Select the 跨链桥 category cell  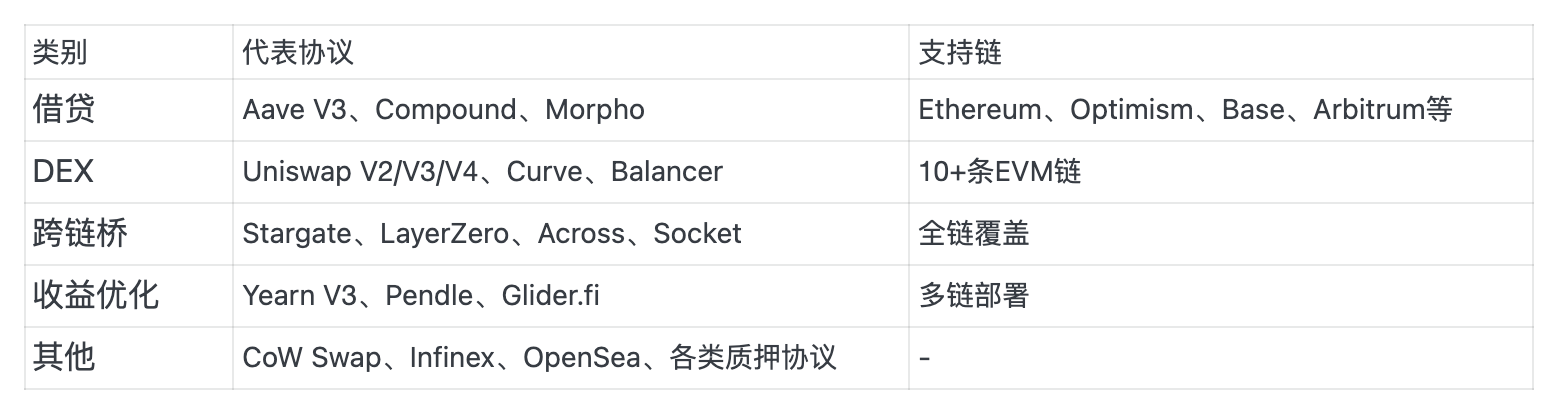[80, 233]
